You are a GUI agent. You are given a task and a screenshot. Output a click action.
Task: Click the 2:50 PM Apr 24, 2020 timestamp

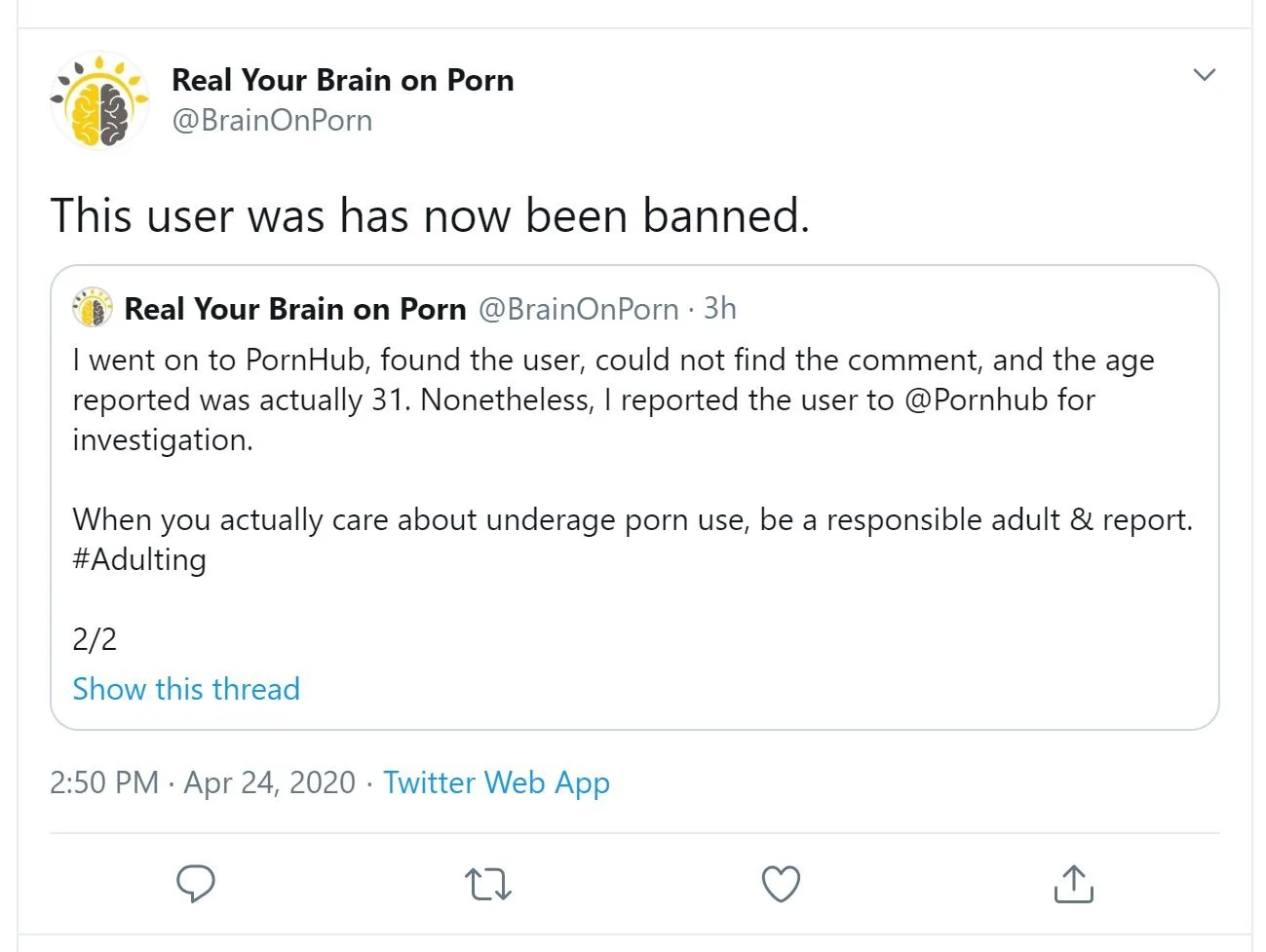(x=203, y=782)
